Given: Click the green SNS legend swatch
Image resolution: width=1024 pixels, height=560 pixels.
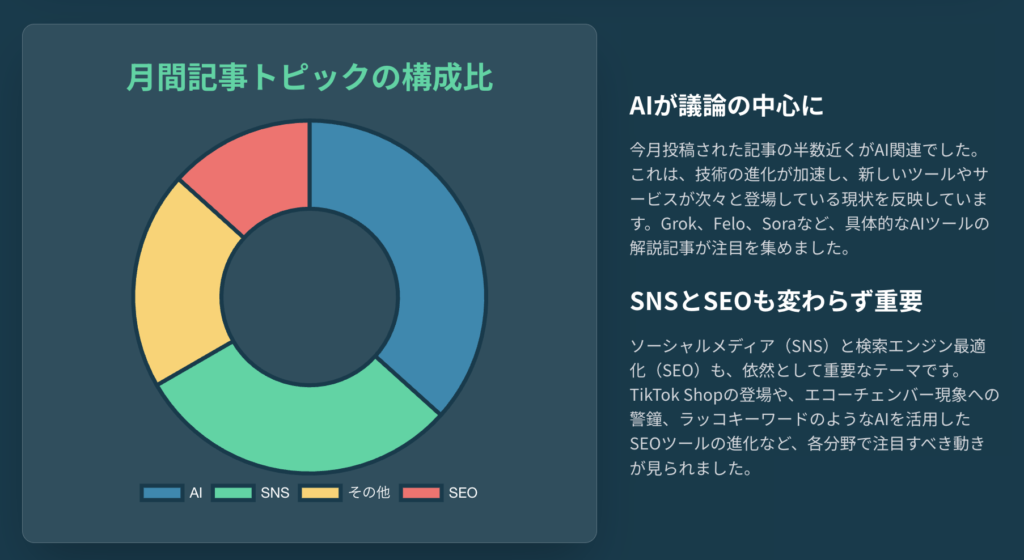Looking at the screenshot, I should tap(232, 493).
